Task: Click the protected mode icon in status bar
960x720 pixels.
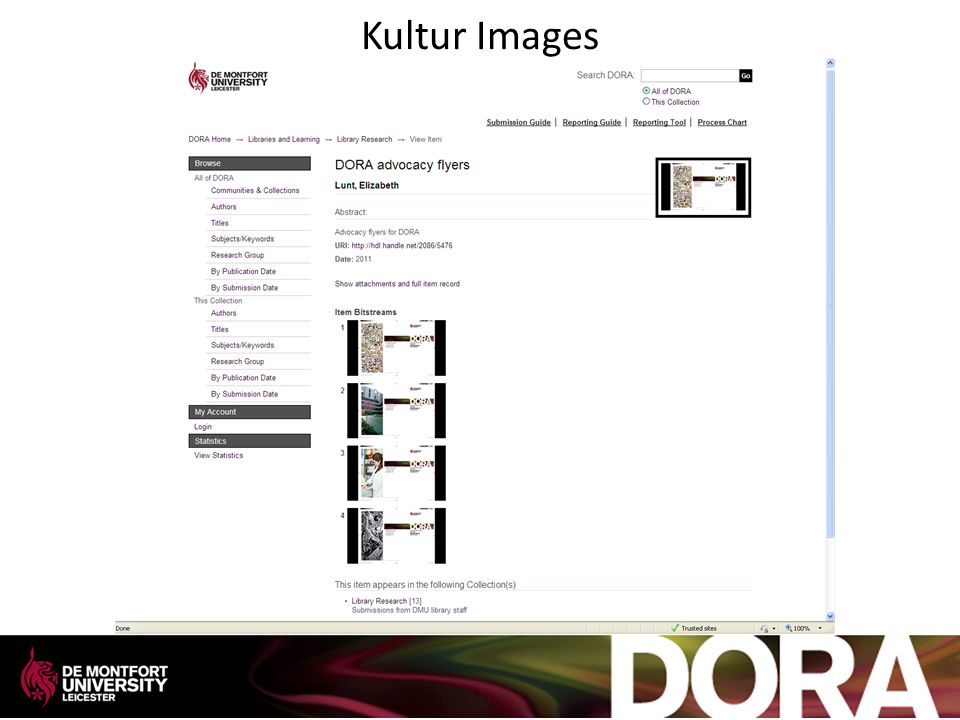Action: [764, 628]
